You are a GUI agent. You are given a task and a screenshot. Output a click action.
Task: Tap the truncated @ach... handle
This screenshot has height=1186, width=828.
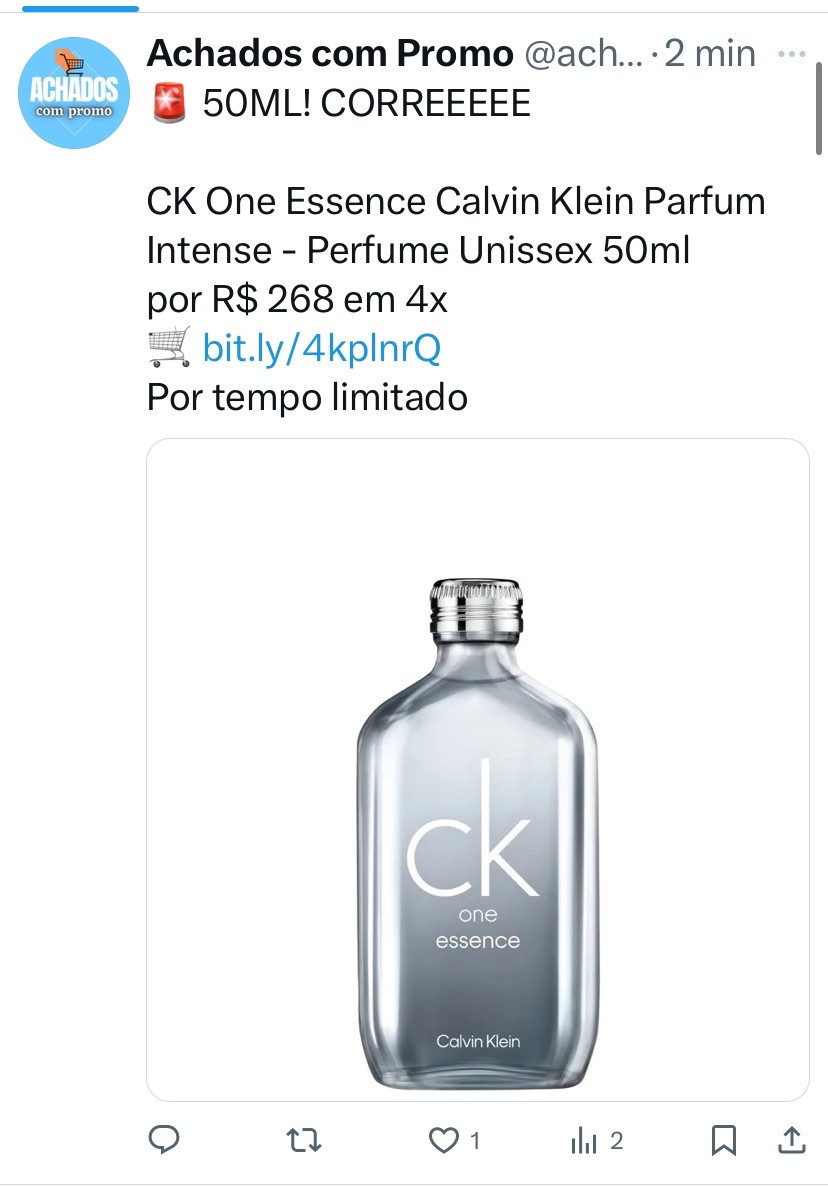point(583,54)
